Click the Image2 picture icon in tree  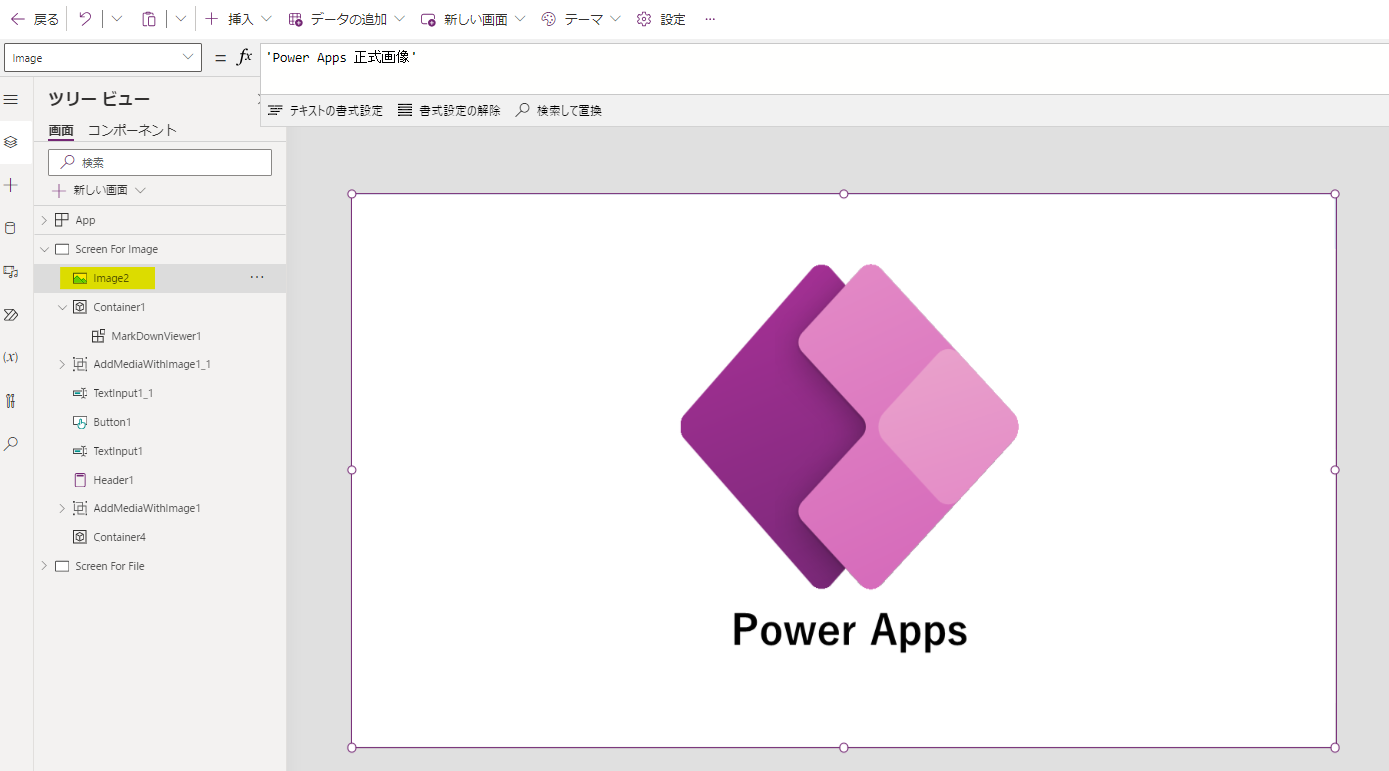(80, 278)
